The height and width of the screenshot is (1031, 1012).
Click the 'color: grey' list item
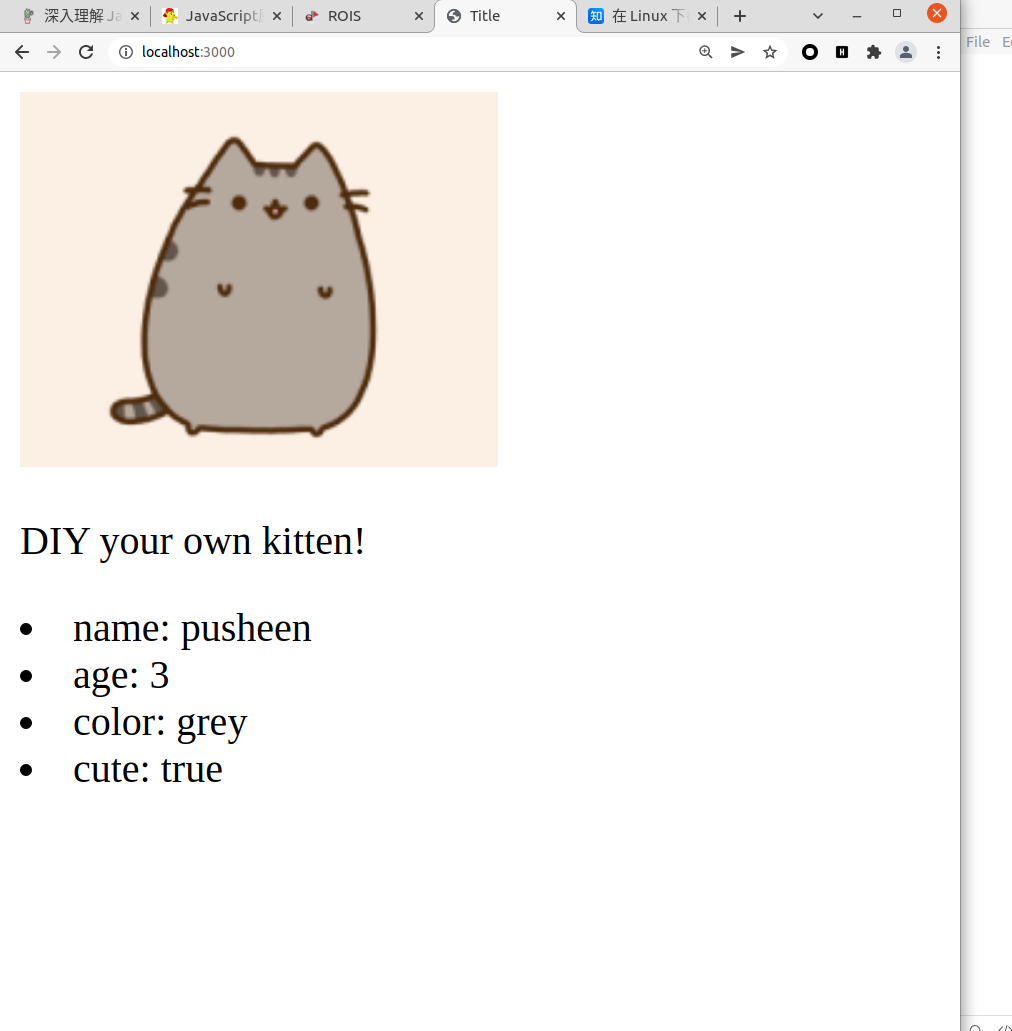[x=160, y=723]
